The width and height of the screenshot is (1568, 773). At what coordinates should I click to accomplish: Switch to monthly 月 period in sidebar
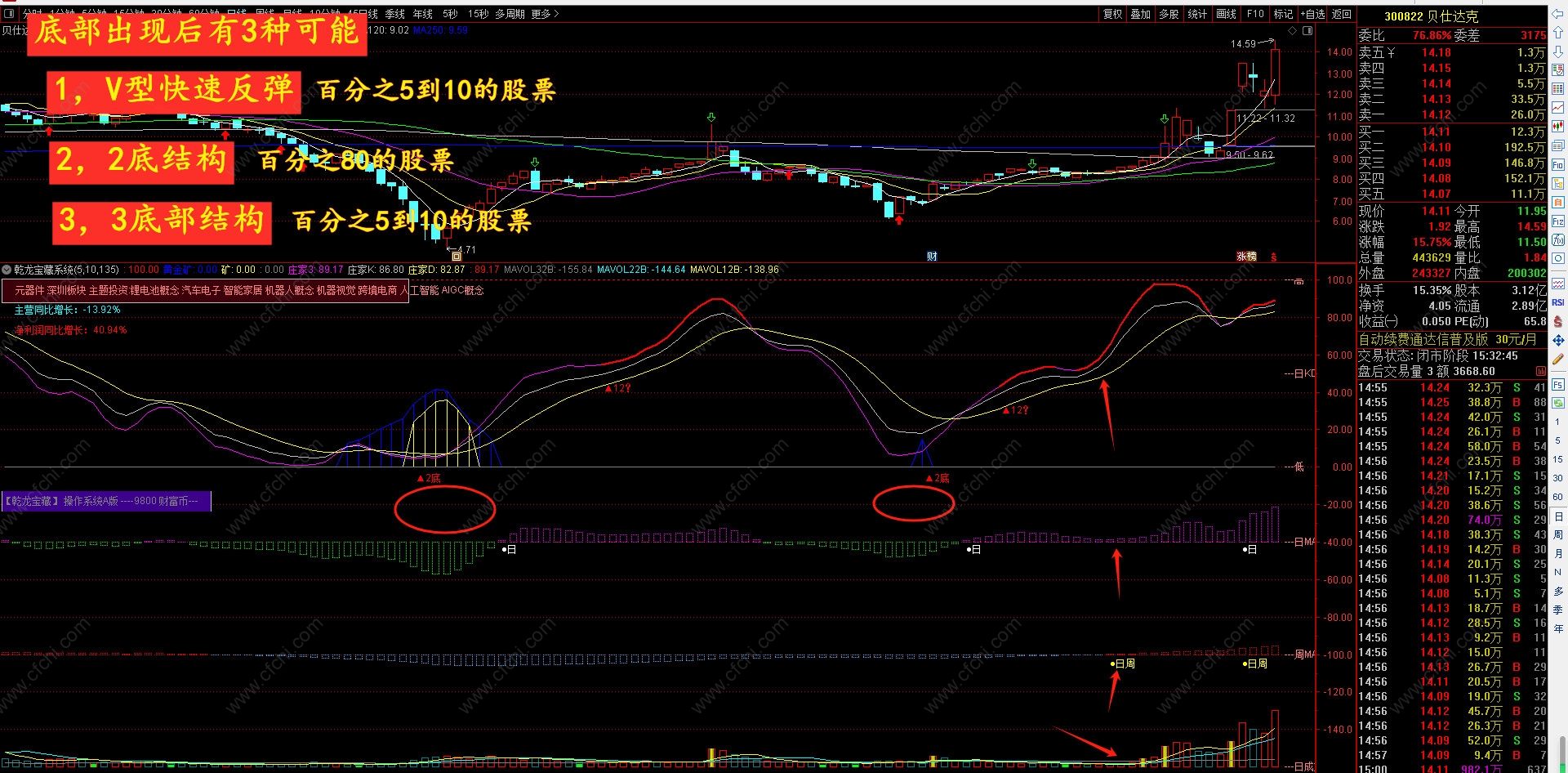pyautogui.click(x=1558, y=553)
